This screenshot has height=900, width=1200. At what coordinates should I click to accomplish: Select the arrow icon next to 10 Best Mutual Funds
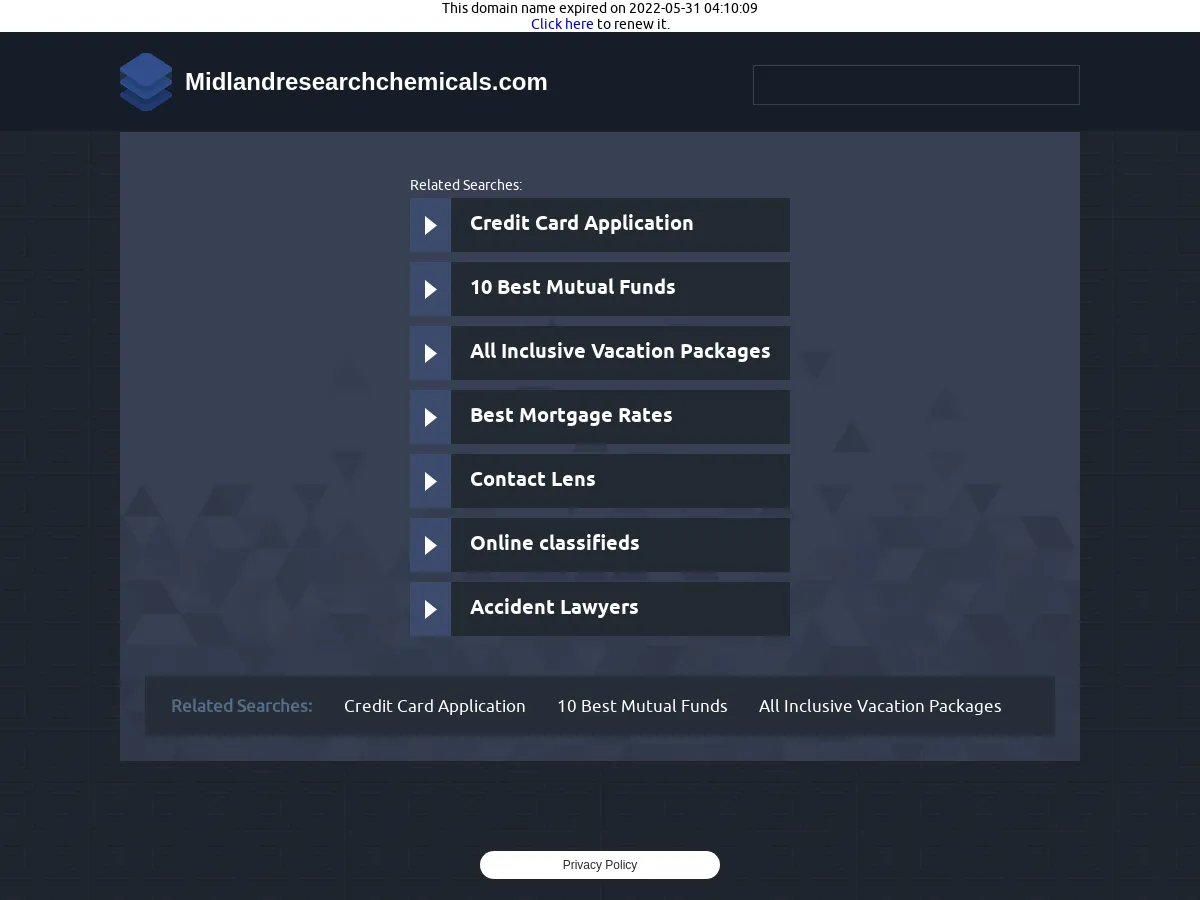(x=430, y=288)
